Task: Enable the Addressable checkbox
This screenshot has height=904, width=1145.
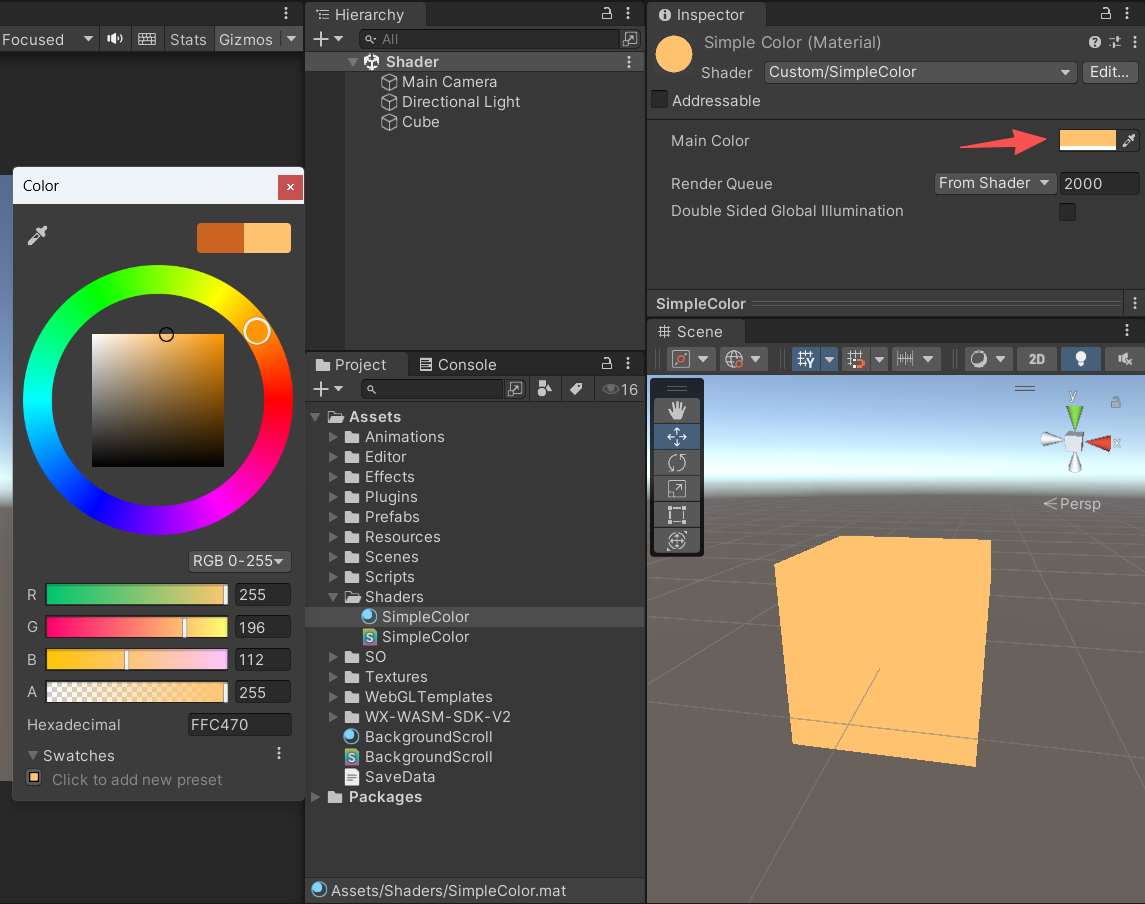Action: click(658, 100)
